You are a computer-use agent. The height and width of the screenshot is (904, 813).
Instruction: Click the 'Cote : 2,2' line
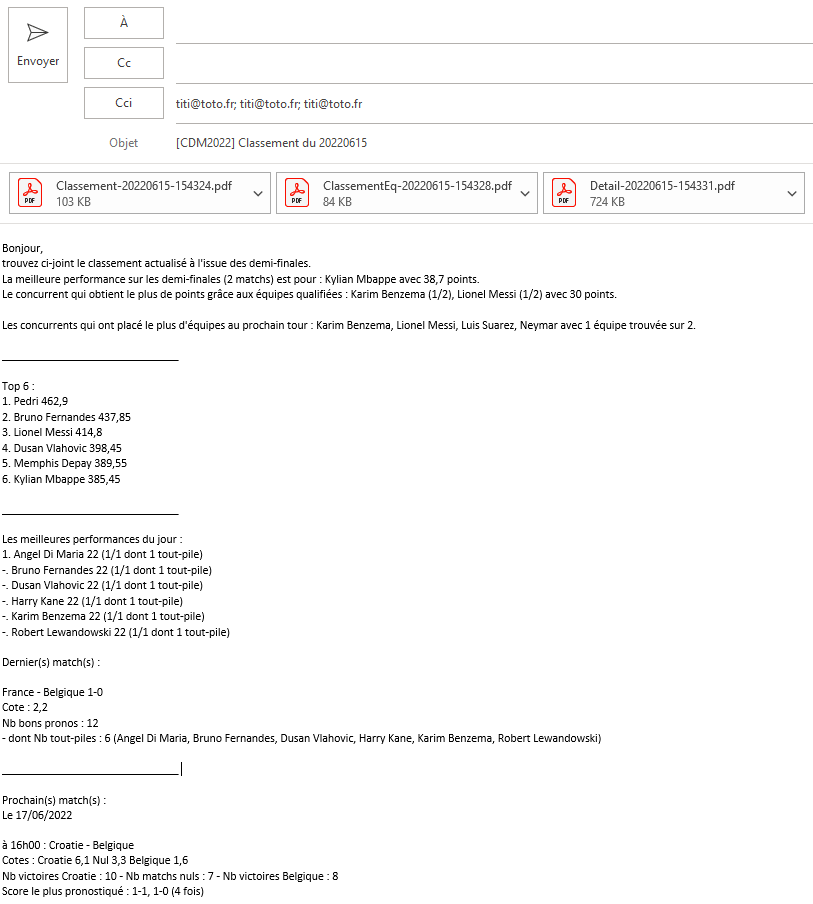tap(25, 707)
